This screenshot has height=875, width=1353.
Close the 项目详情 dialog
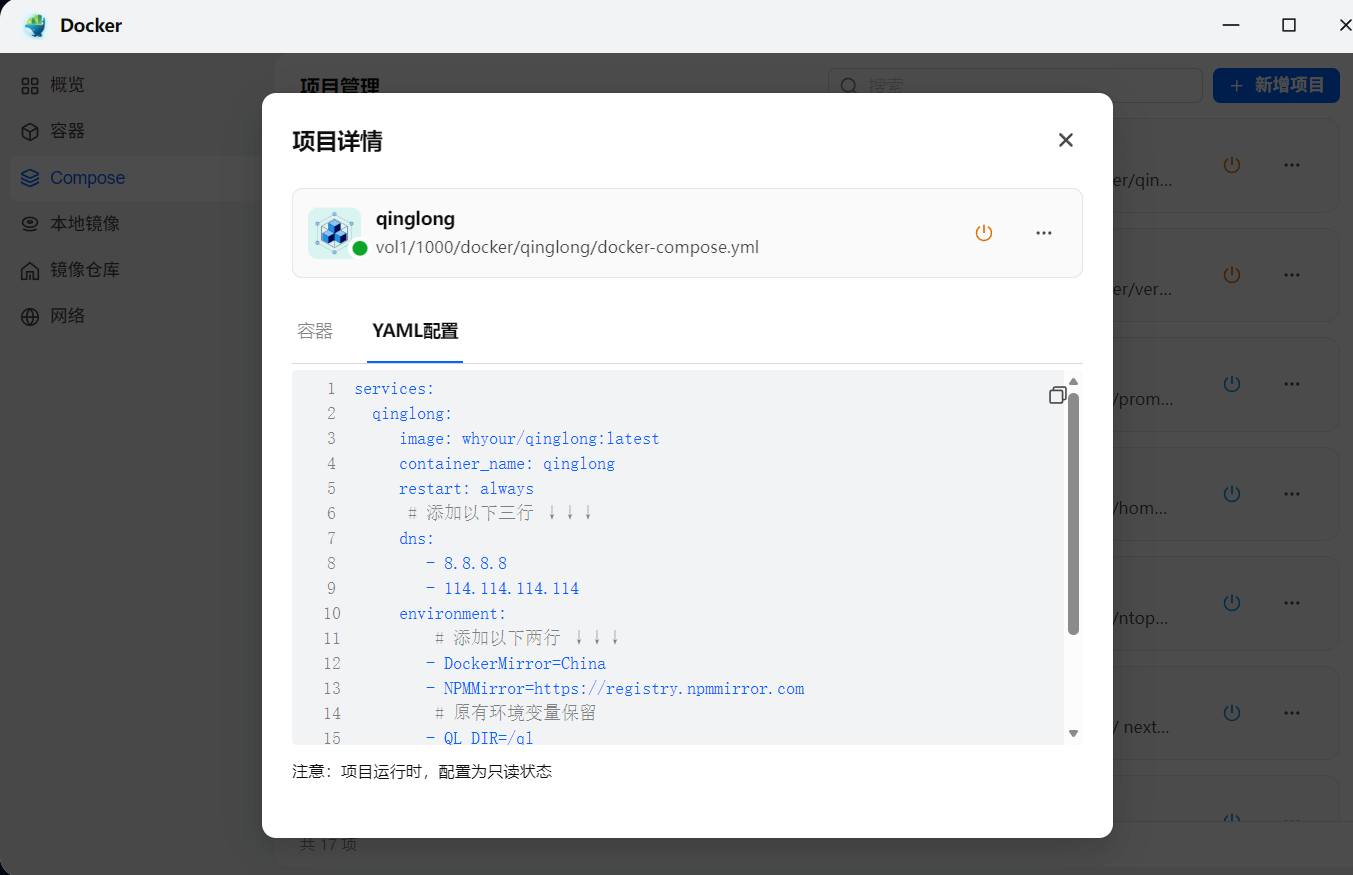point(1066,140)
